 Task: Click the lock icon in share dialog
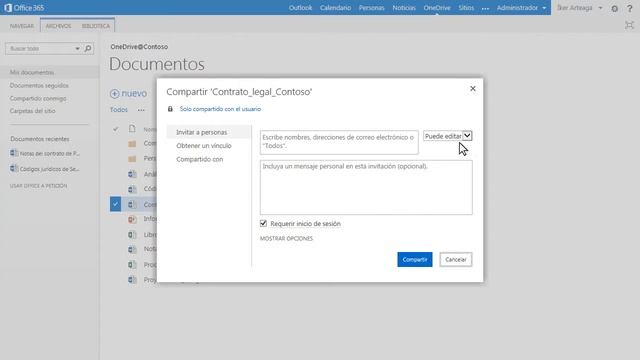pos(170,109)
